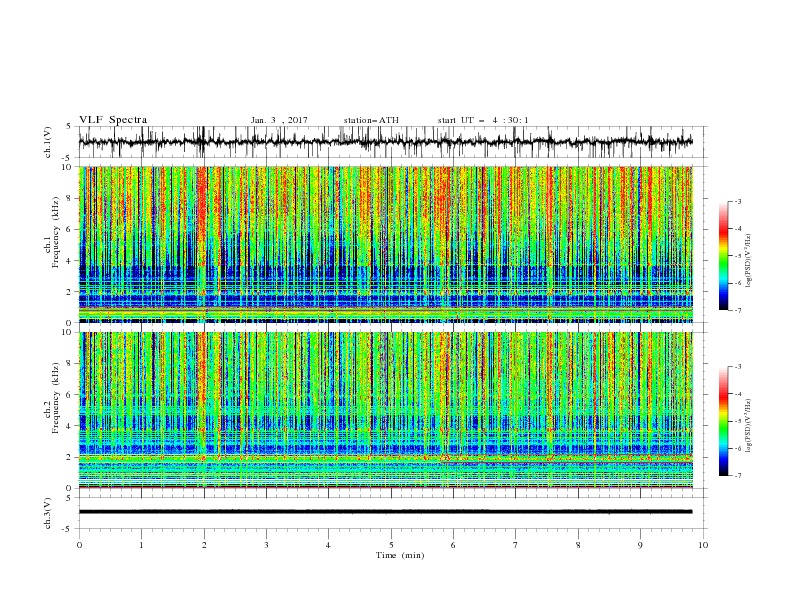Click the "ch.3(V)" waveform axis label
The width and height of the screenshot is (792, 612).
click(48, 513)
